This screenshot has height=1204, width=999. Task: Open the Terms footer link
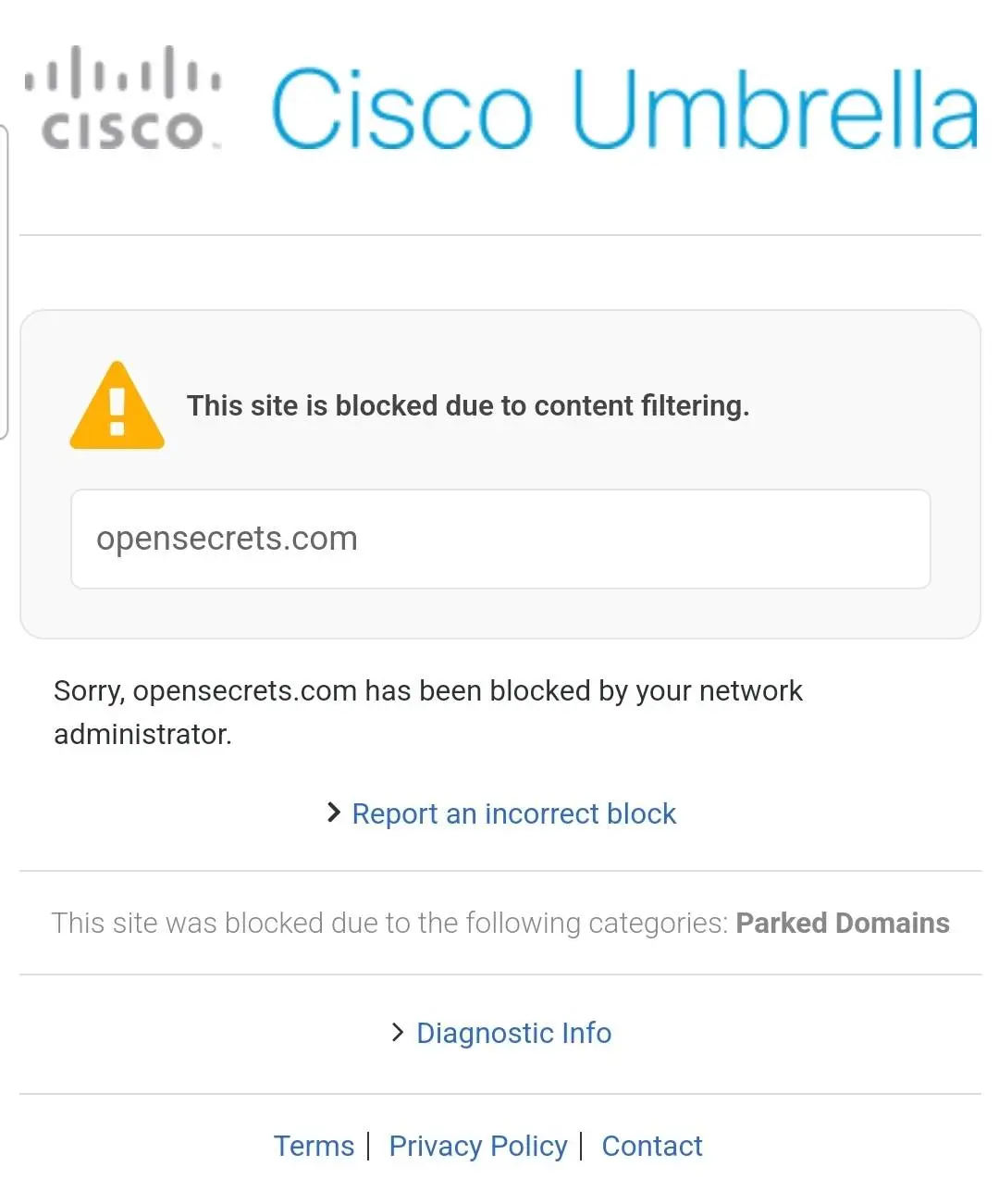click(x=314, y=1146)
